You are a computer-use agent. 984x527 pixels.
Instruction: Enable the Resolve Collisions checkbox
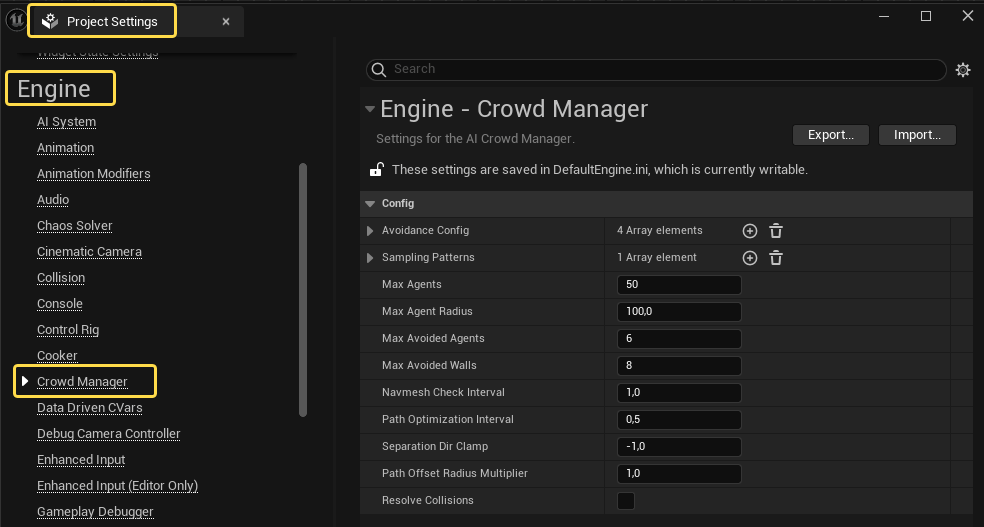(626, 501)
